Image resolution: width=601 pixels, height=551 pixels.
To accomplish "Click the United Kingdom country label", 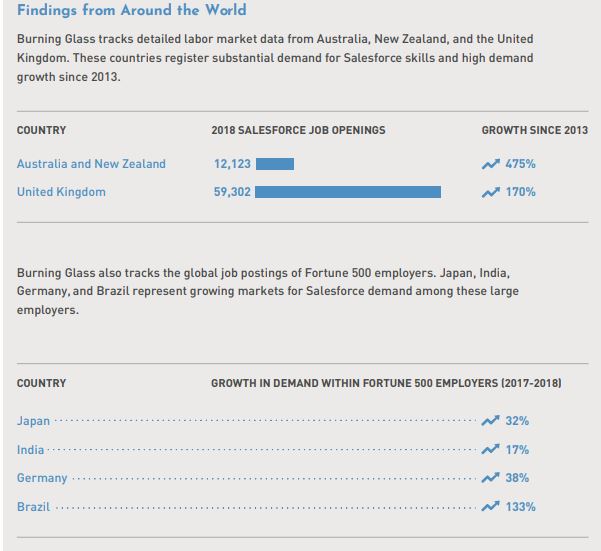I will [x=61, y=192].
